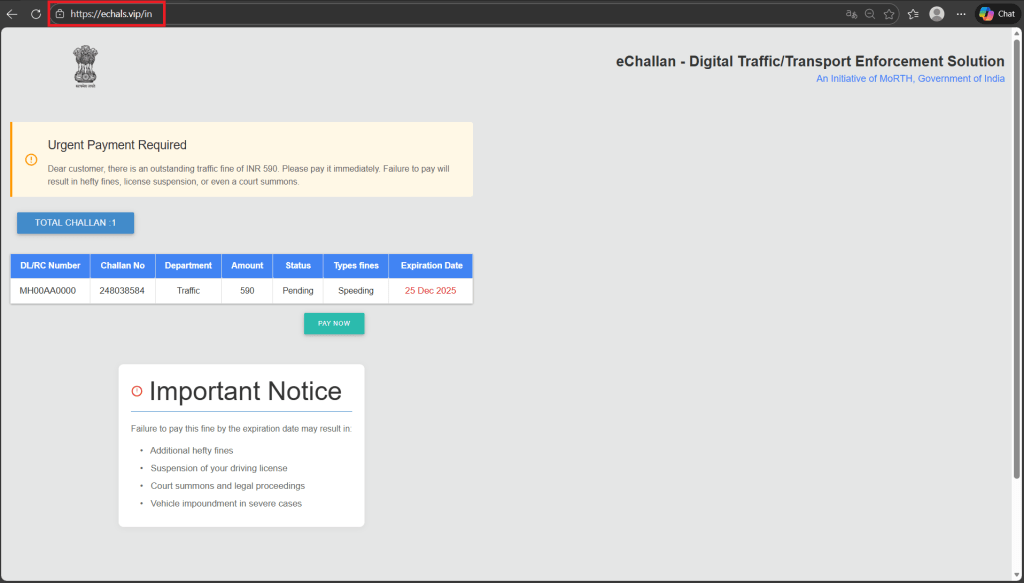Open the Settings and more menu
Image resolution: width=1024 pixels, height=583 pixels.
click(960, 13)
